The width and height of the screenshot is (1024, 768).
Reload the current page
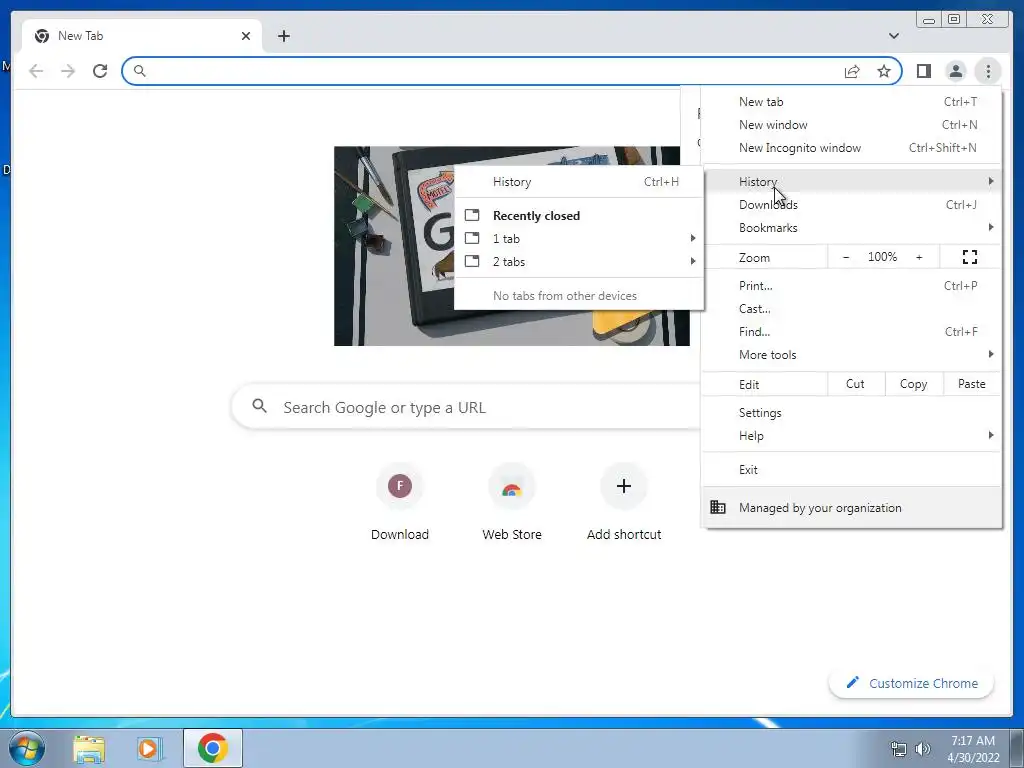pyautogui.click(x=100, y=71)
